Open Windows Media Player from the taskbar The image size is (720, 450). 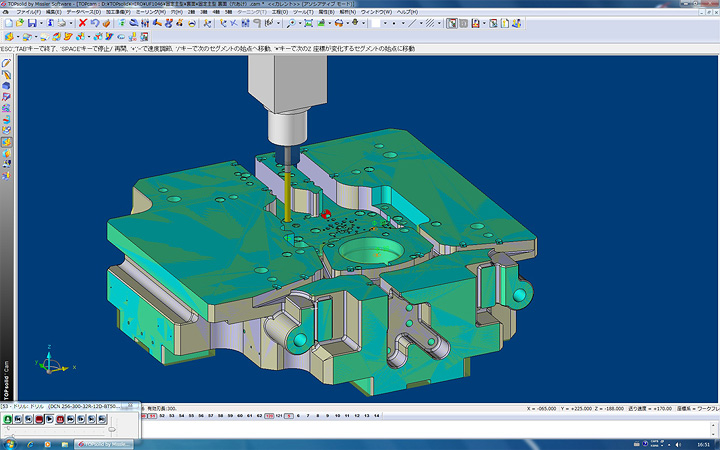47,444
